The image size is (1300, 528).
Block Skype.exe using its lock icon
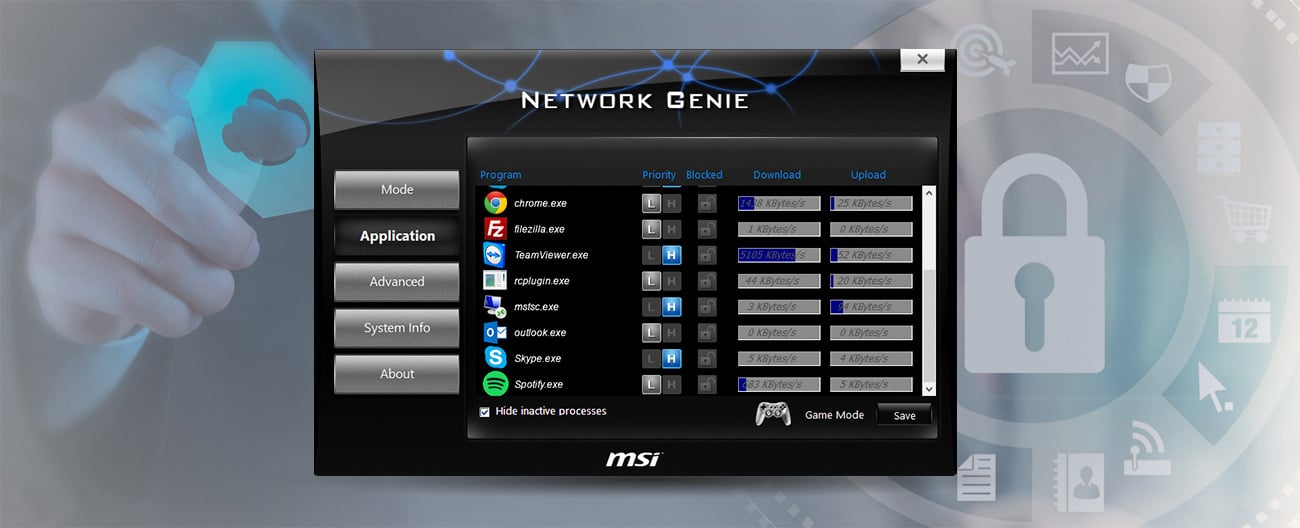click(x=707, y=358)
